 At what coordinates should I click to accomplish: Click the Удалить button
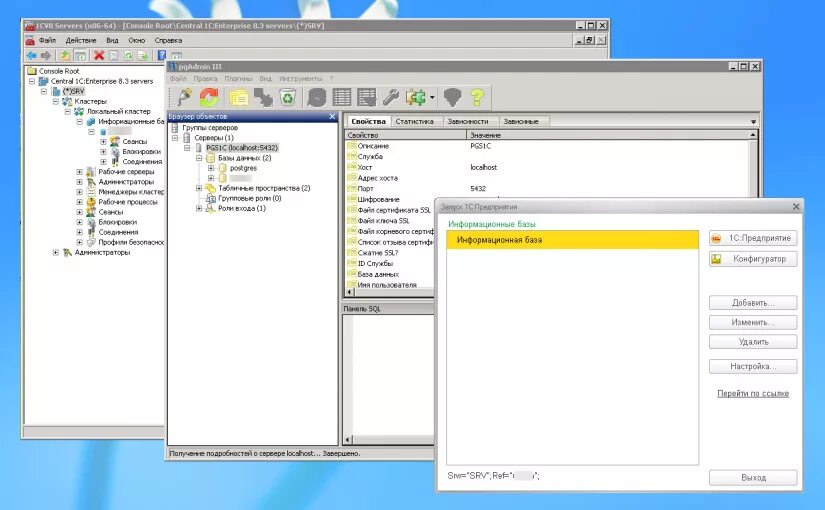tap(753, 342)
